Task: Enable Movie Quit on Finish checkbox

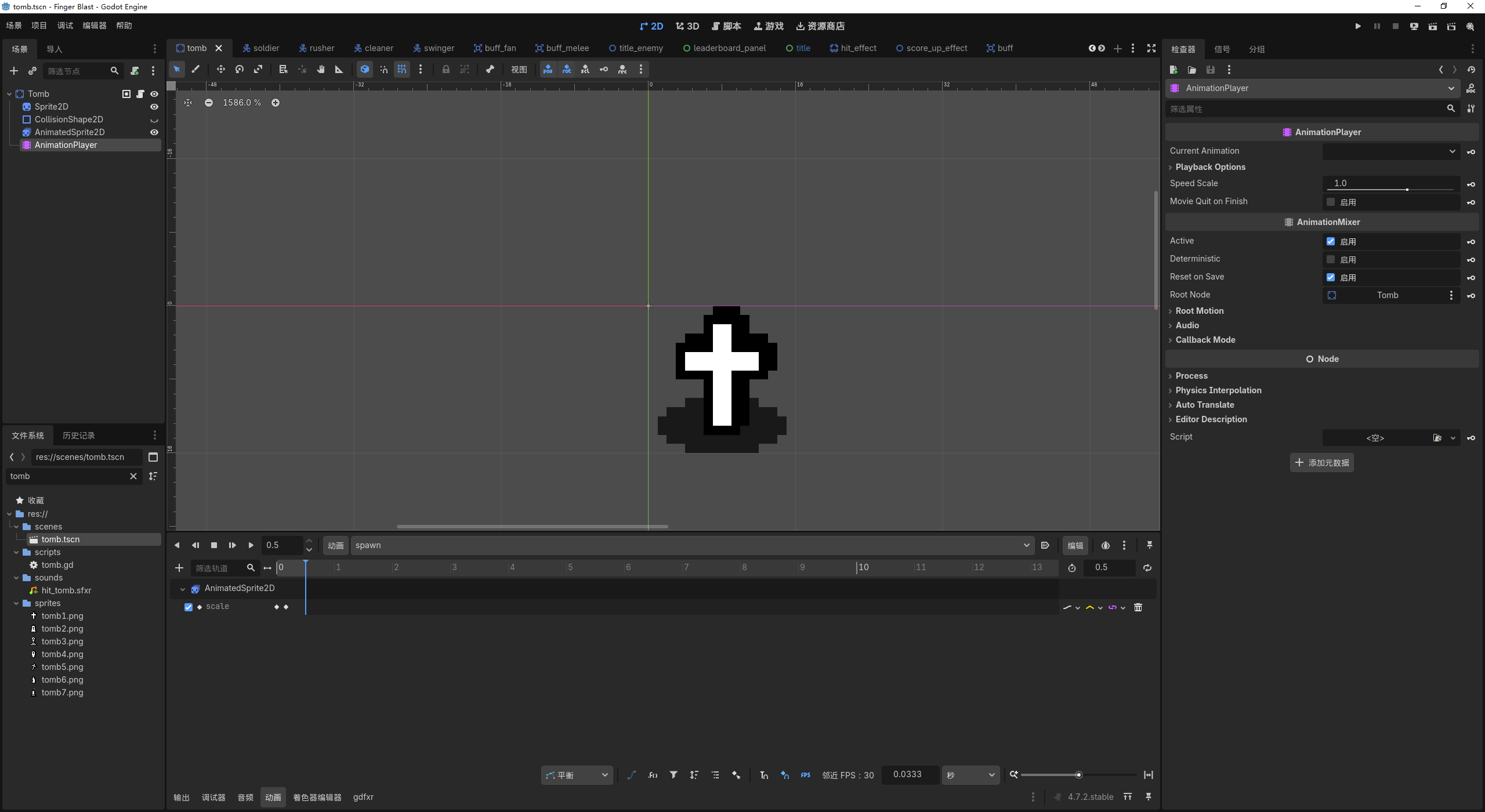Action: 1331,202
